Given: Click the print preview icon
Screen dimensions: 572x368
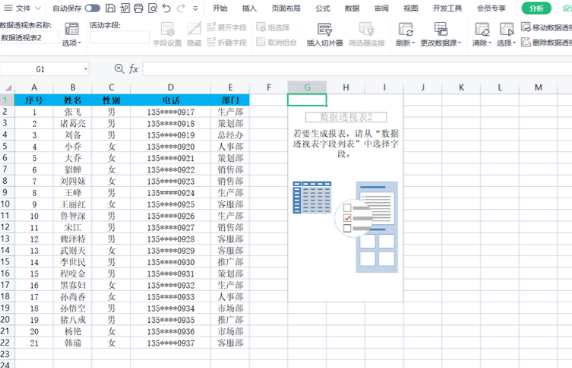Looking at the screenshot, I should click(152, 8).
